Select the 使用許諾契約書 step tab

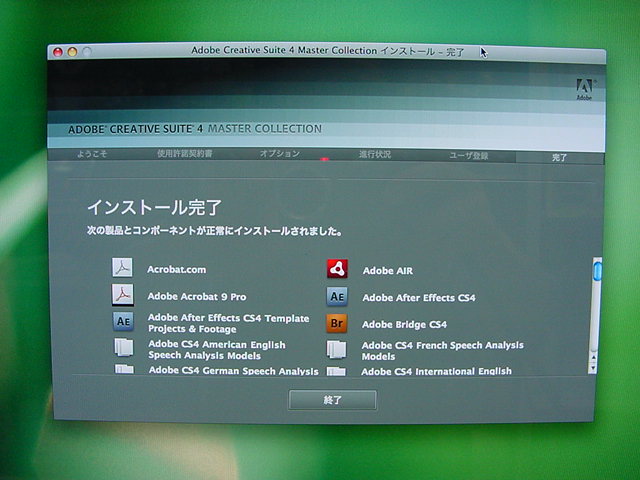click(x=184, y=153)
